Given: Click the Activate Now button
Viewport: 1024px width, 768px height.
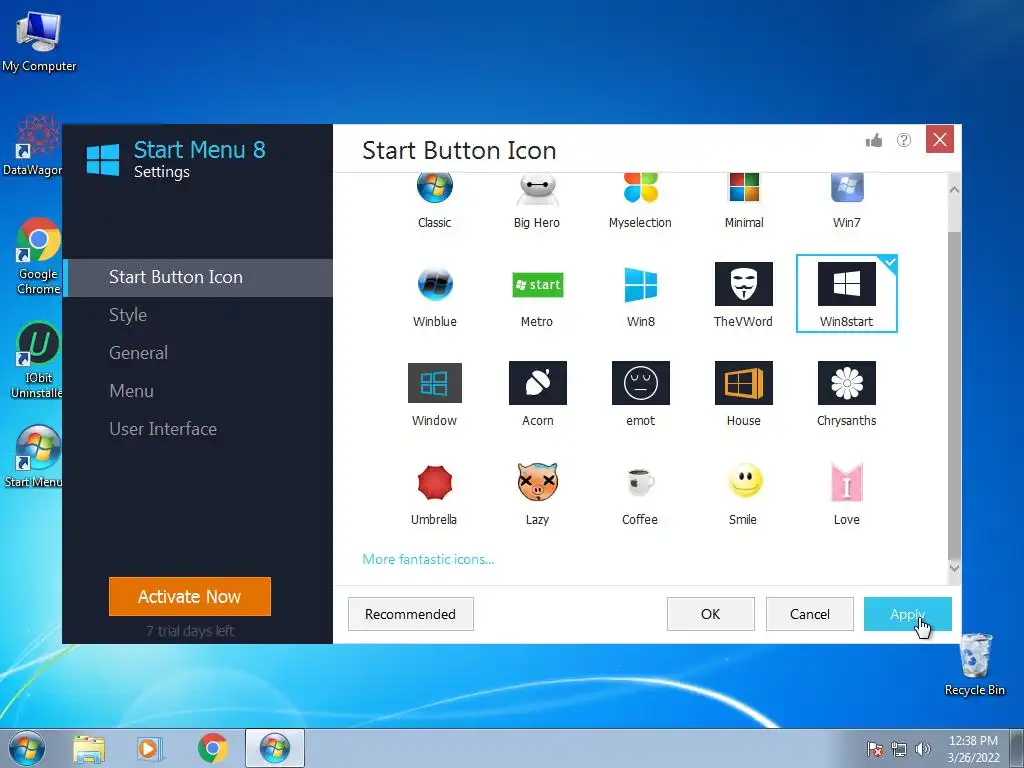Looking at the screenshot, I should [x=189, y=596].
